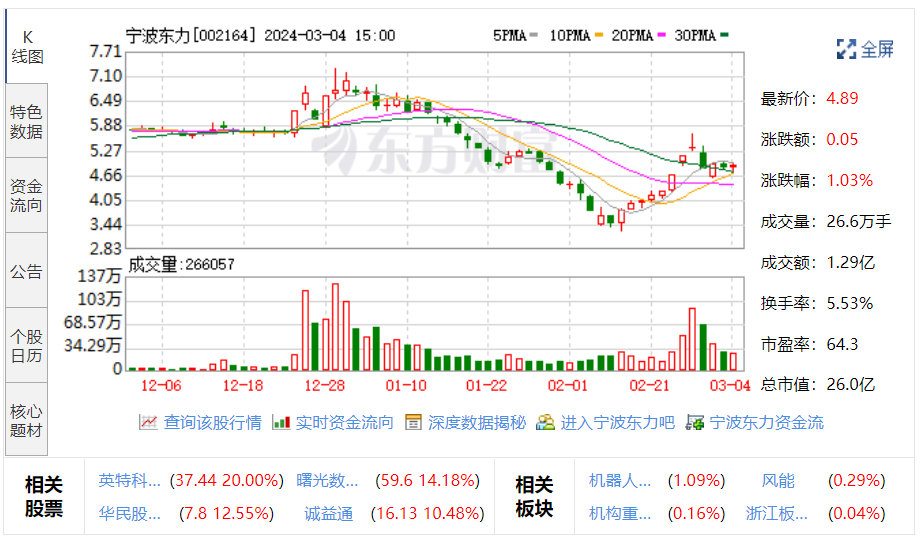This screenshot has height=539, width=920.
Task: Open related sector 浙江板...
Action: pyautogui.click(x=777, y=514)
